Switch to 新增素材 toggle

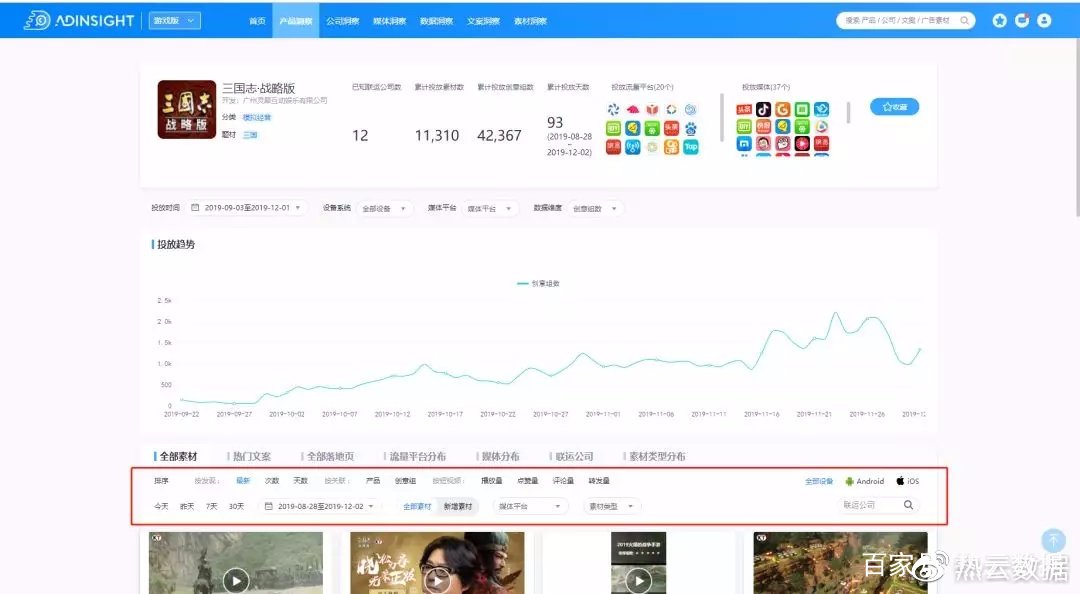pyautogui.click(x=458, y=506)
